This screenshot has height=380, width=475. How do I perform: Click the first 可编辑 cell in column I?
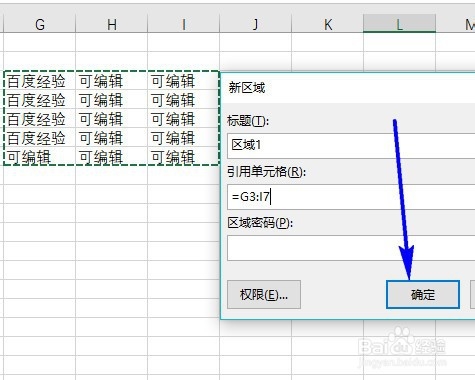[183, 80]
